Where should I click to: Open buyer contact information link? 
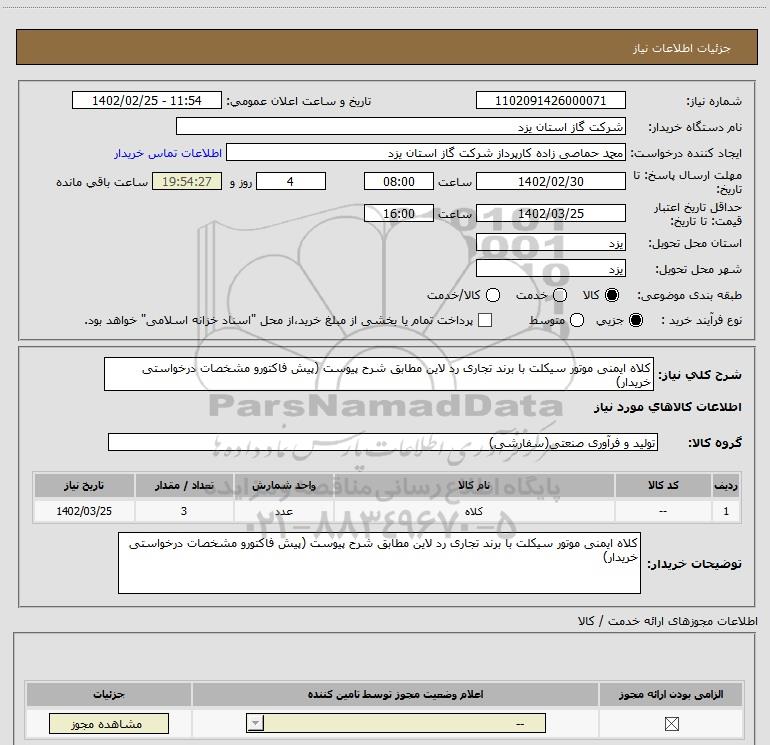click(168, 153)
